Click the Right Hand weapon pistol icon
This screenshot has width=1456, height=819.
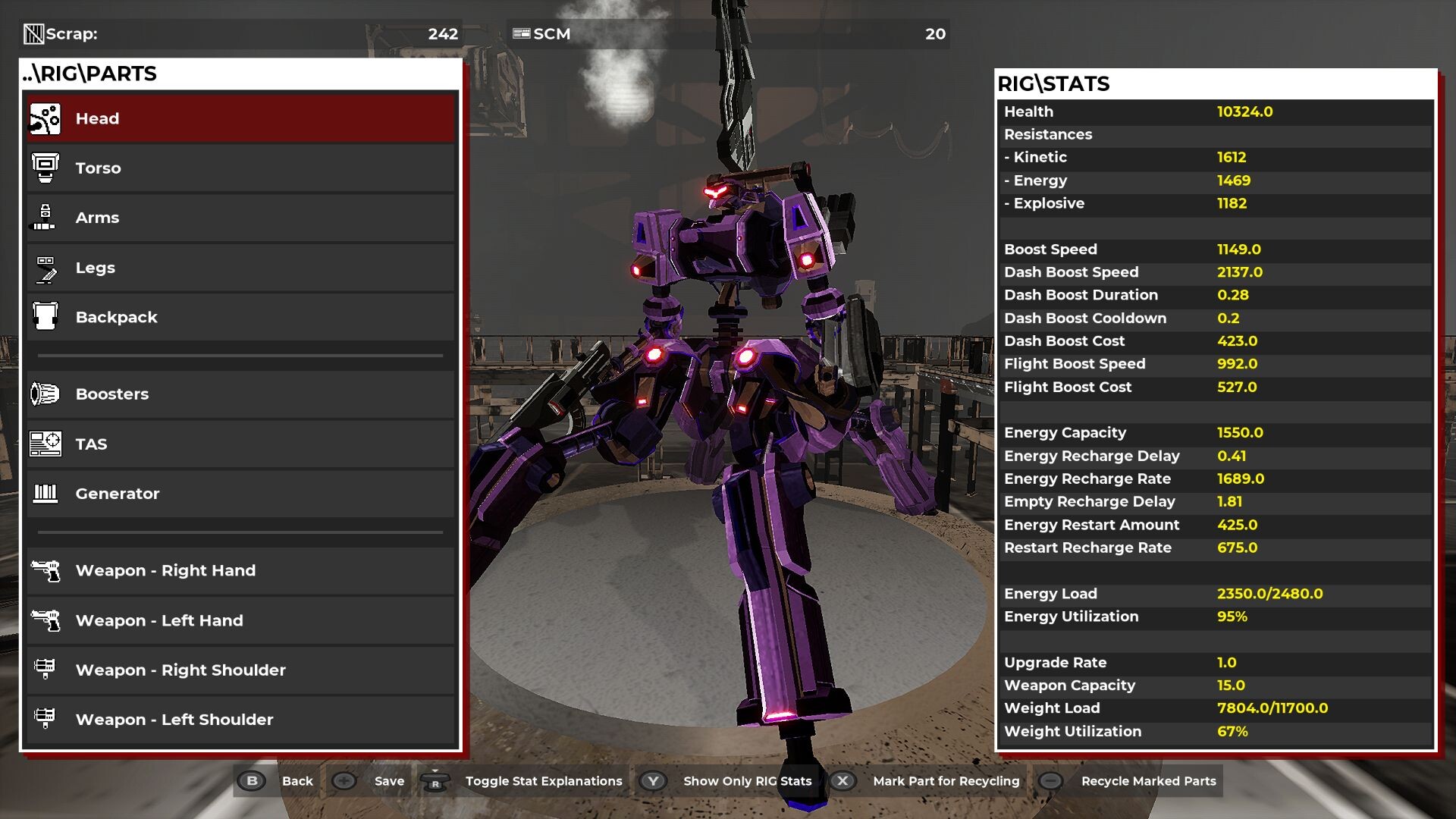[45, 571]
